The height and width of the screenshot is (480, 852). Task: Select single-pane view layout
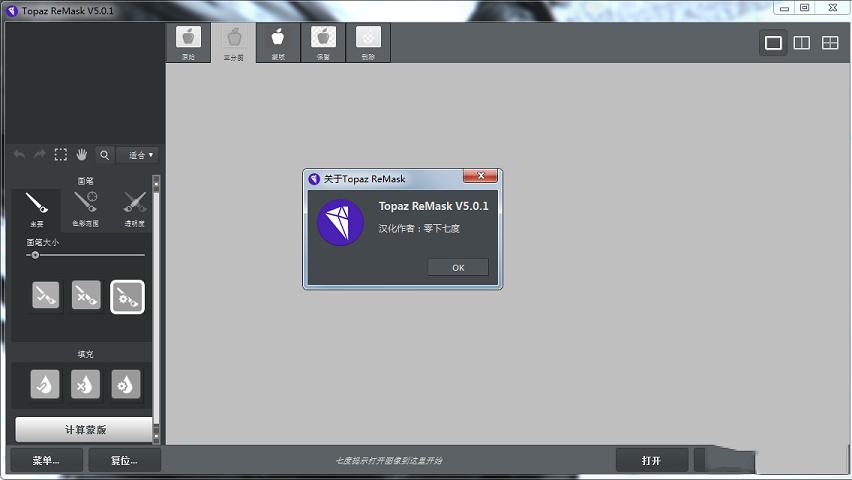tap(773, 42)
